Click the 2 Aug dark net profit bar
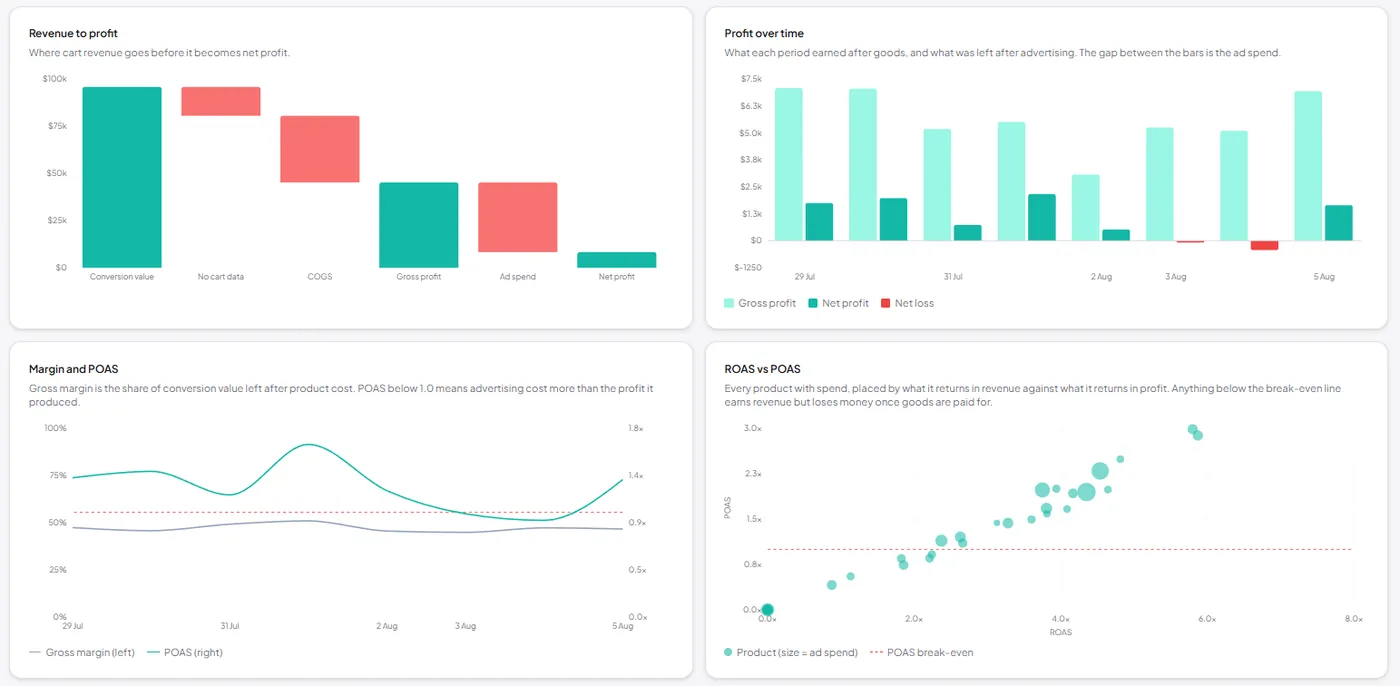This screenshot has width=1400, height=686. 1116,235
